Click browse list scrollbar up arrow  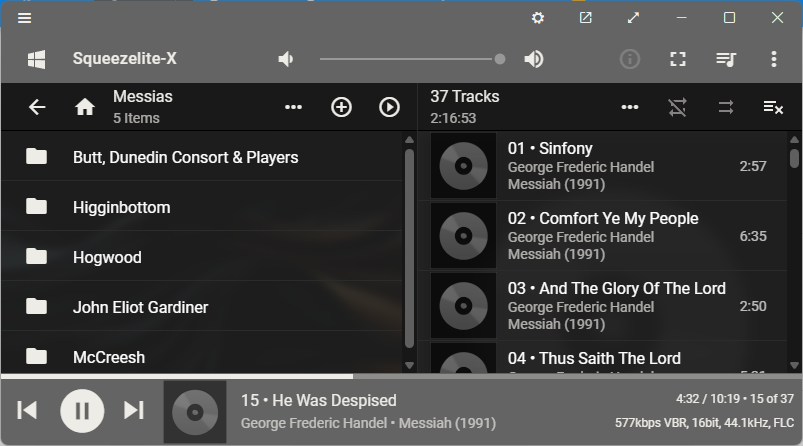point(409,140)
